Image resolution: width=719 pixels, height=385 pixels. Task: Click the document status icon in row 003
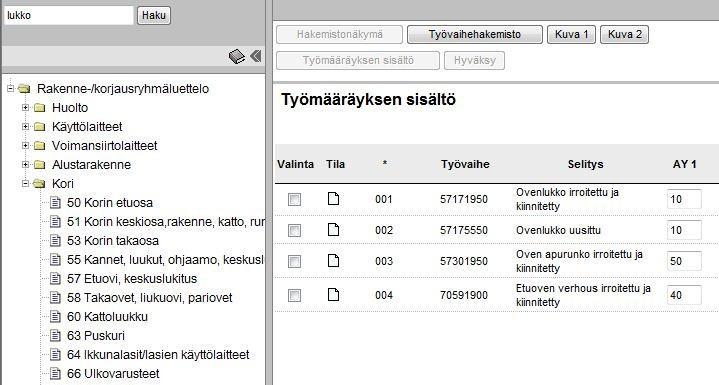(x=333, y=261)
